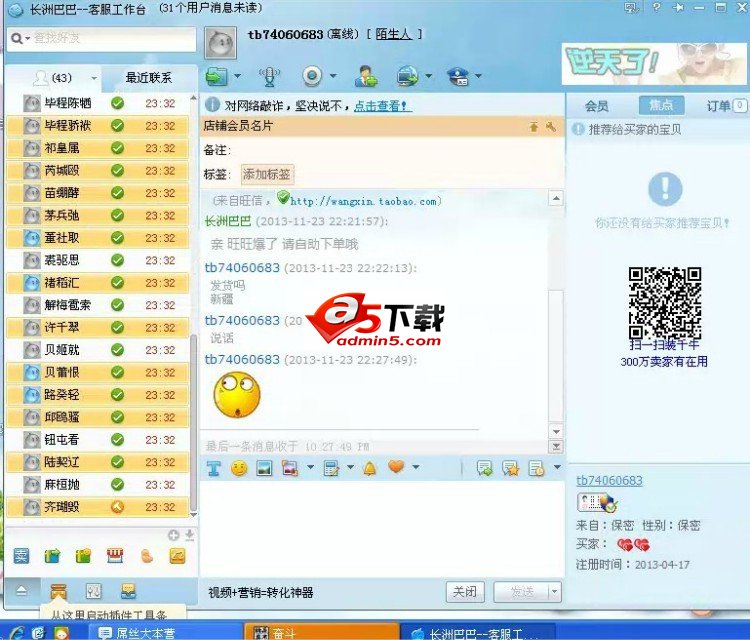Image resolution: width=750 pixels, height=640 pixels.
Task: Select contact 齐瑚毁 in list
Action: (x=98, y=507)
